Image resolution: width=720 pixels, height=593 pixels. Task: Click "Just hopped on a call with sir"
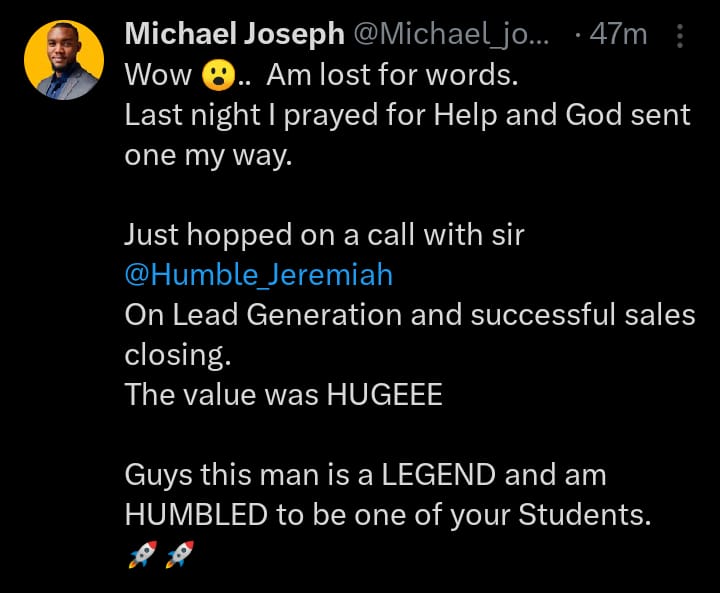324,235
